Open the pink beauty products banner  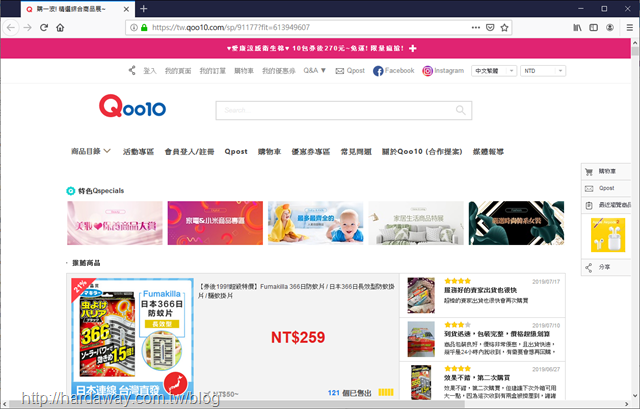click(x=115, y=223)
